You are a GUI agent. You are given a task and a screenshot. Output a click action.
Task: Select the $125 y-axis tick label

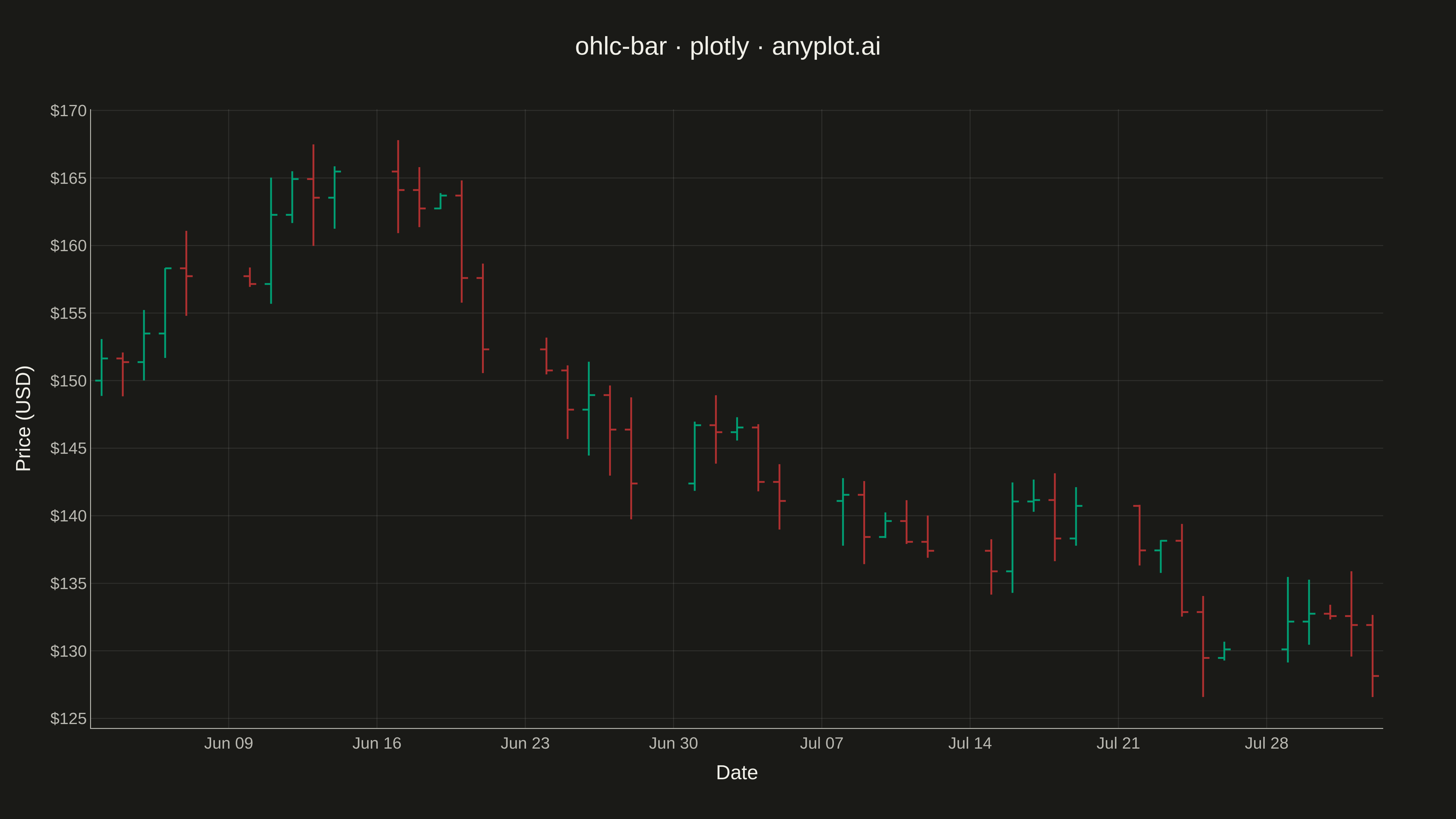68,718
